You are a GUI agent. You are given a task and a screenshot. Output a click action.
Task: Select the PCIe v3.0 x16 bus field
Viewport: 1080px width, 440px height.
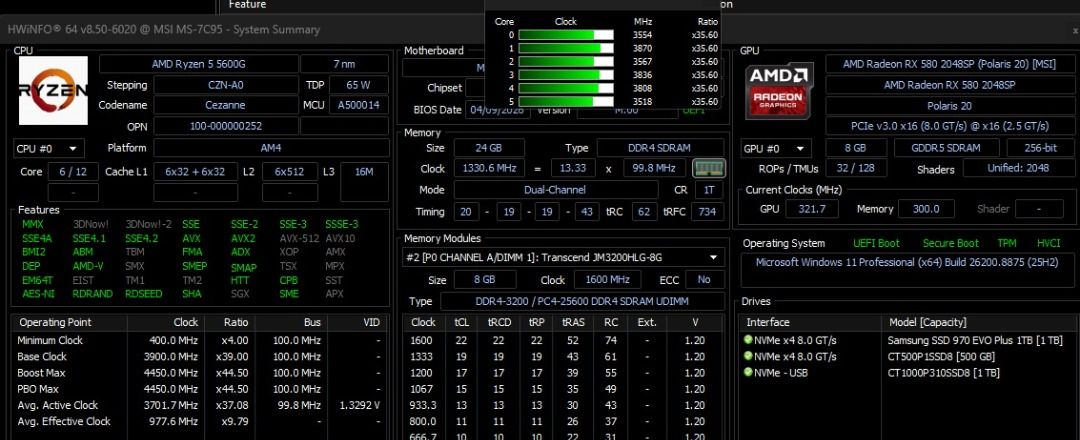click(x=948, y=126)
